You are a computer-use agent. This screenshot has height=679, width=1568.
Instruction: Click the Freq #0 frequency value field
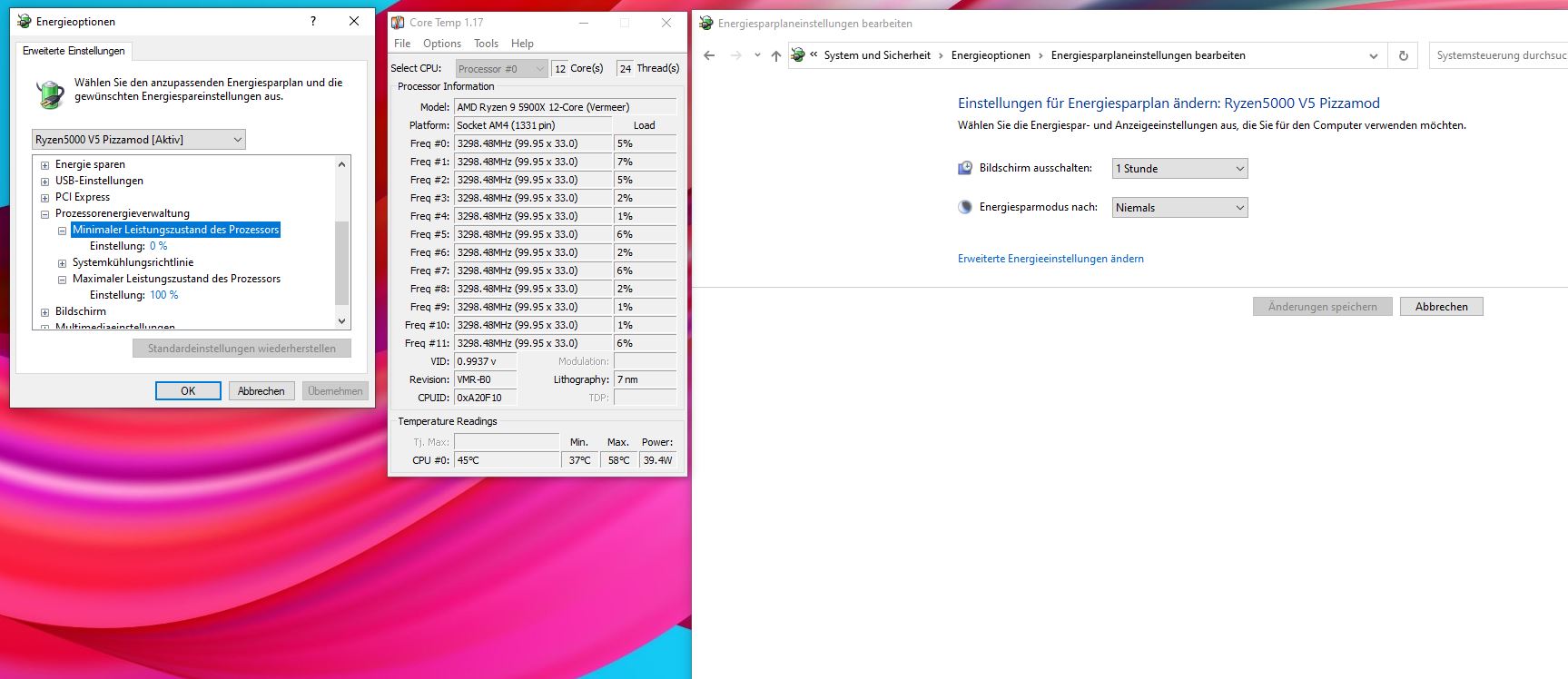click(x=532, y=143)
